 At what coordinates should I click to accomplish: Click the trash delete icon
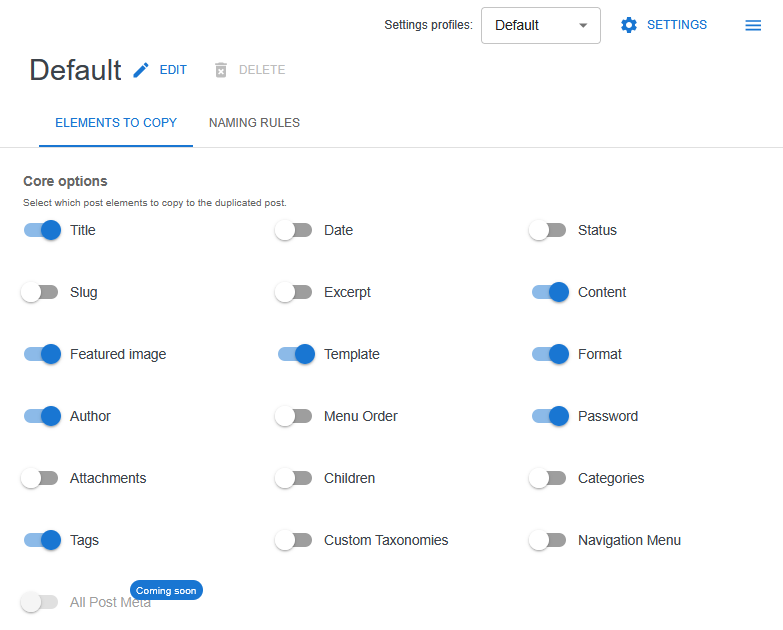click(221, 70)
